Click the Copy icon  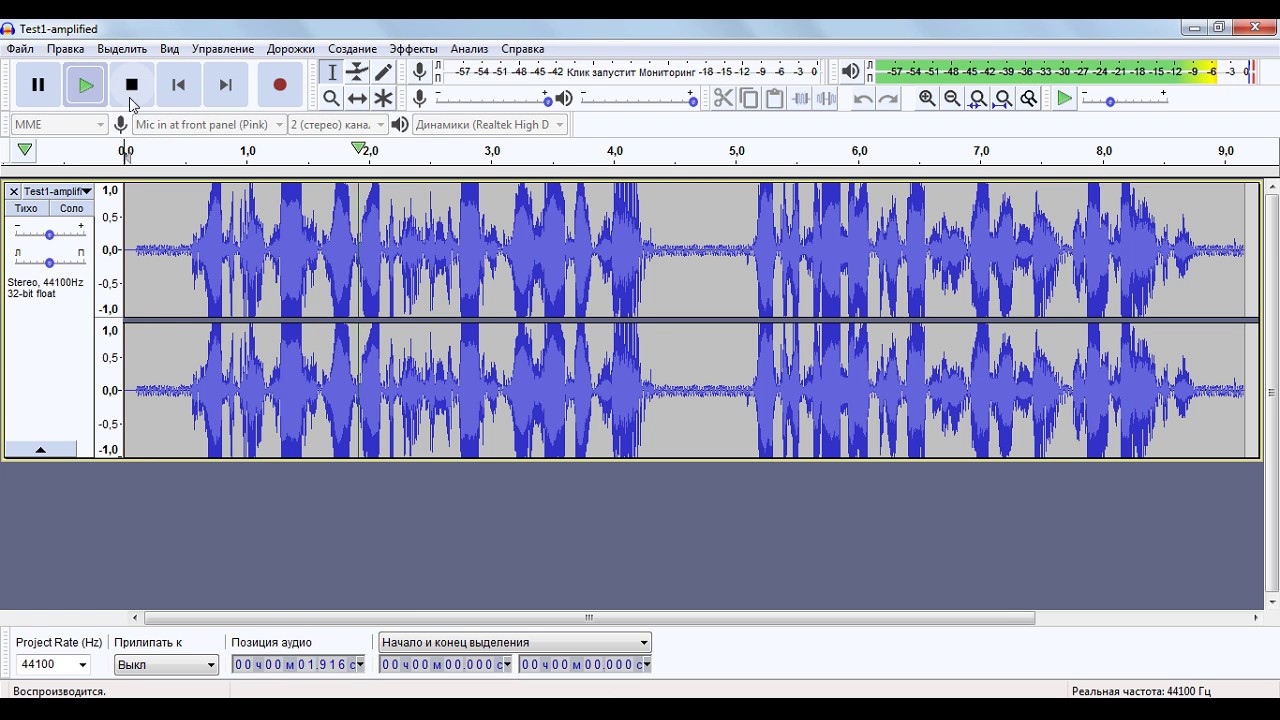(x=749, y=98)
